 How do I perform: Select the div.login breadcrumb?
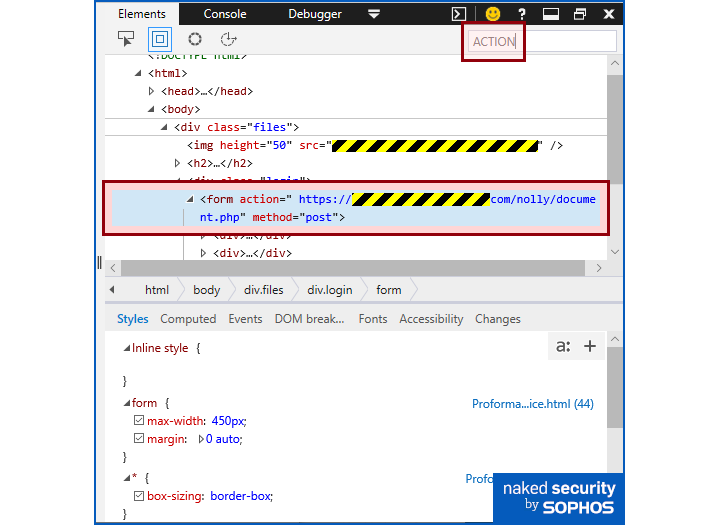[x=330, y=290]
